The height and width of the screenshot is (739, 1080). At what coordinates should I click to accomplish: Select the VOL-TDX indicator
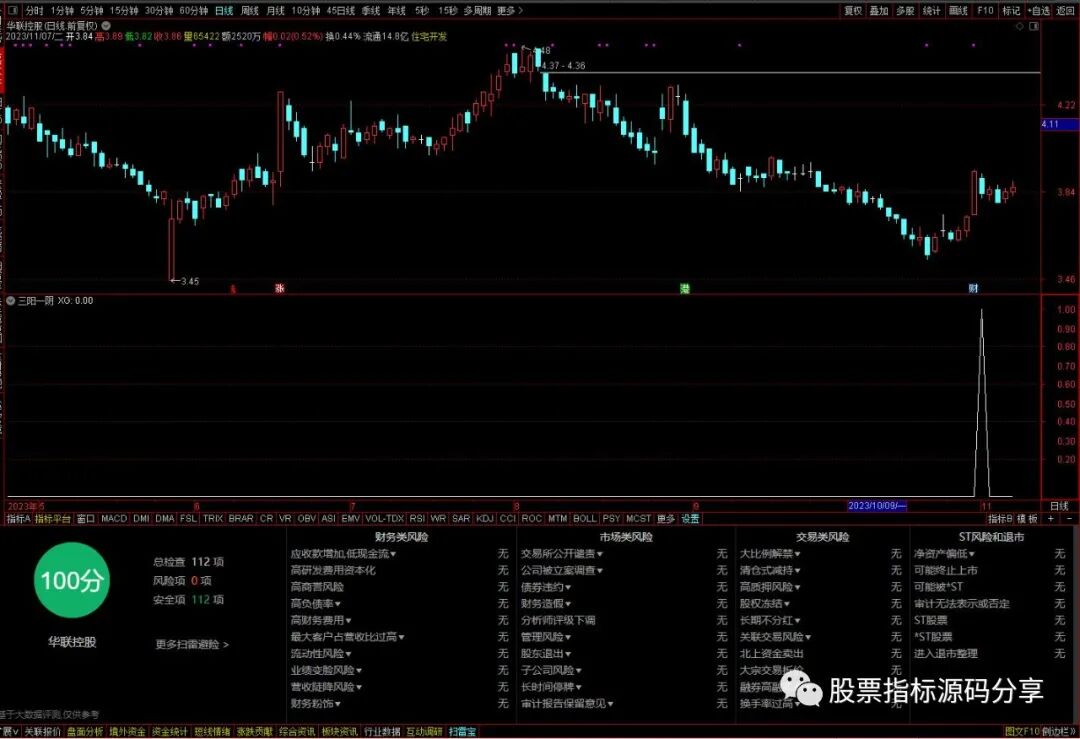coord(384,519)
